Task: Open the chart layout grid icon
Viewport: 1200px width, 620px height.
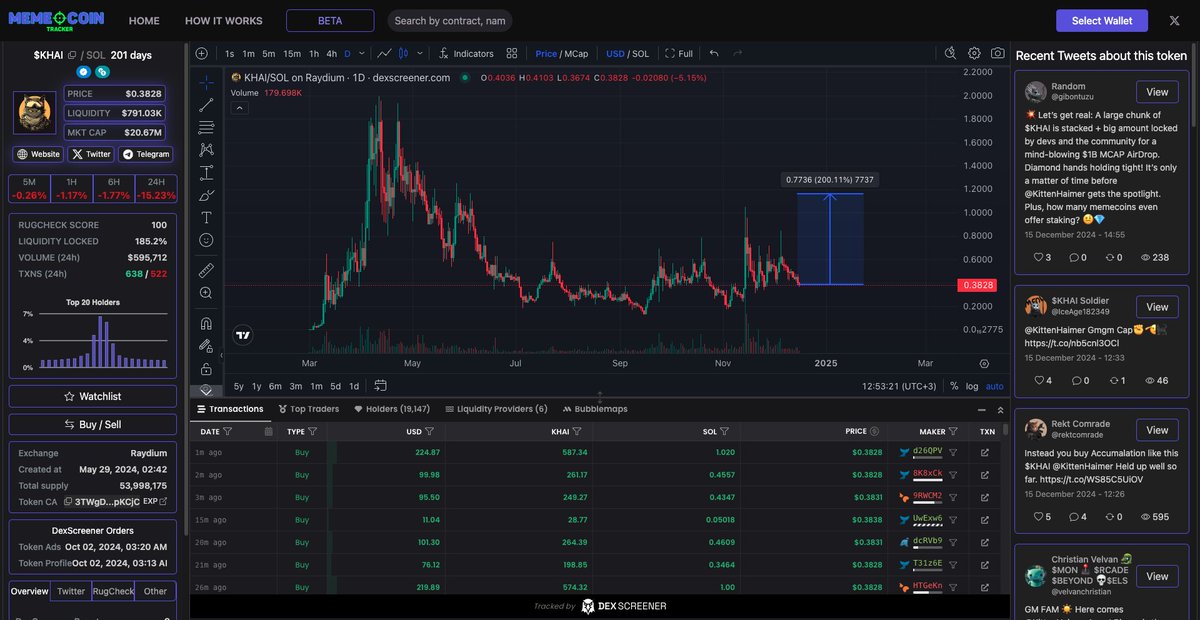Action: tap(512, 53)
